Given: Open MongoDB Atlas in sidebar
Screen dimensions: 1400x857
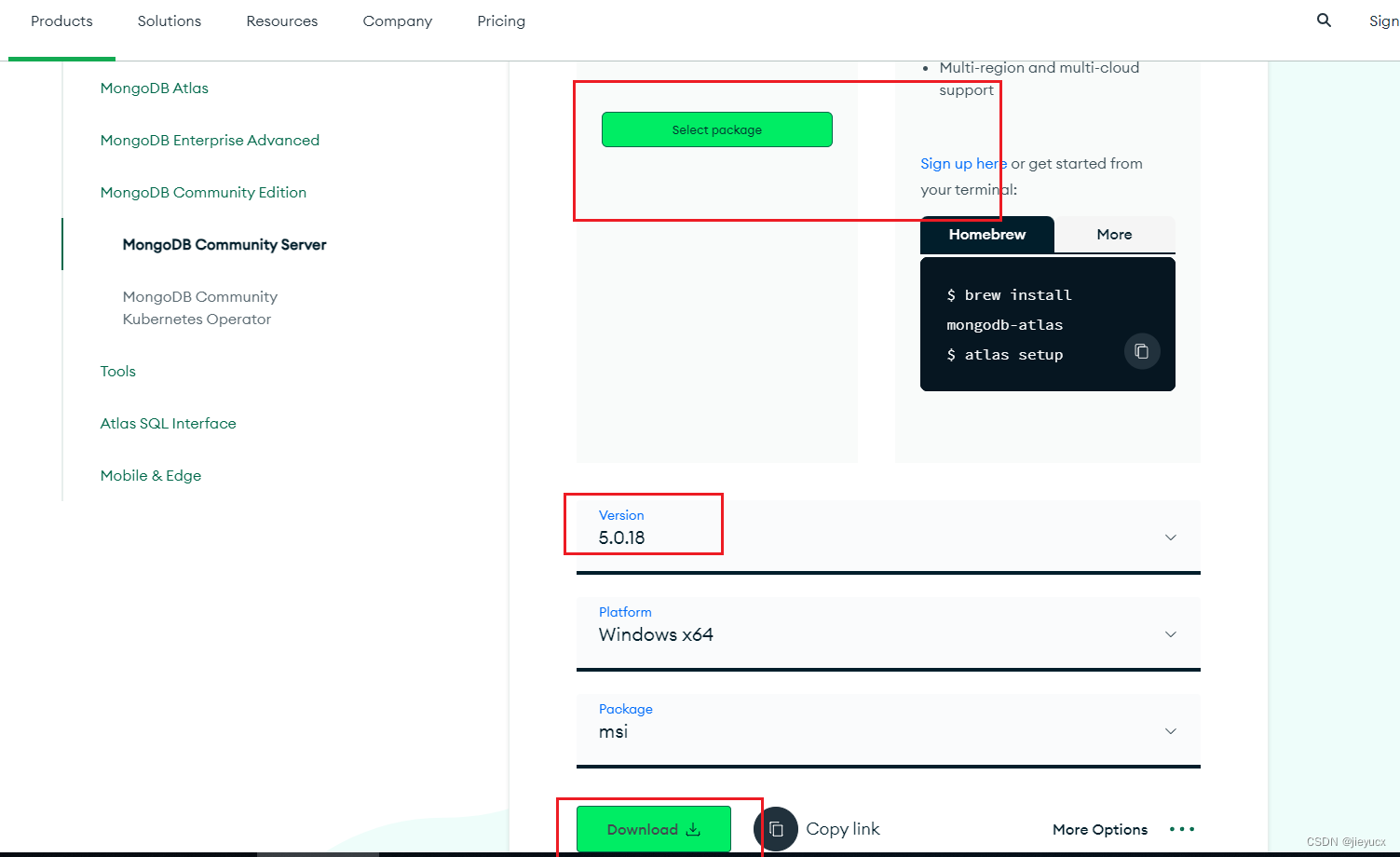Looking at the screenshot, I should tap(155, 88).
